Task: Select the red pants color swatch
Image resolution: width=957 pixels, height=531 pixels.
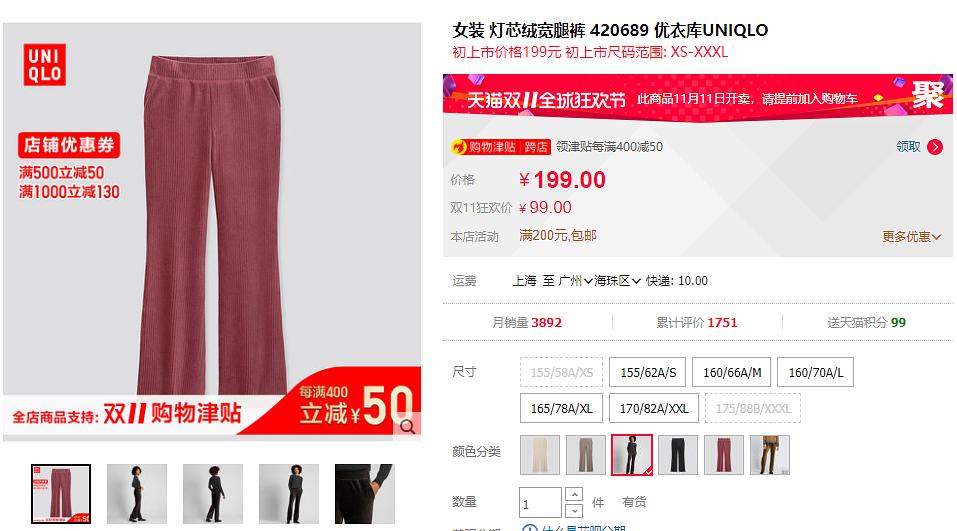Action: coord(723,455)
